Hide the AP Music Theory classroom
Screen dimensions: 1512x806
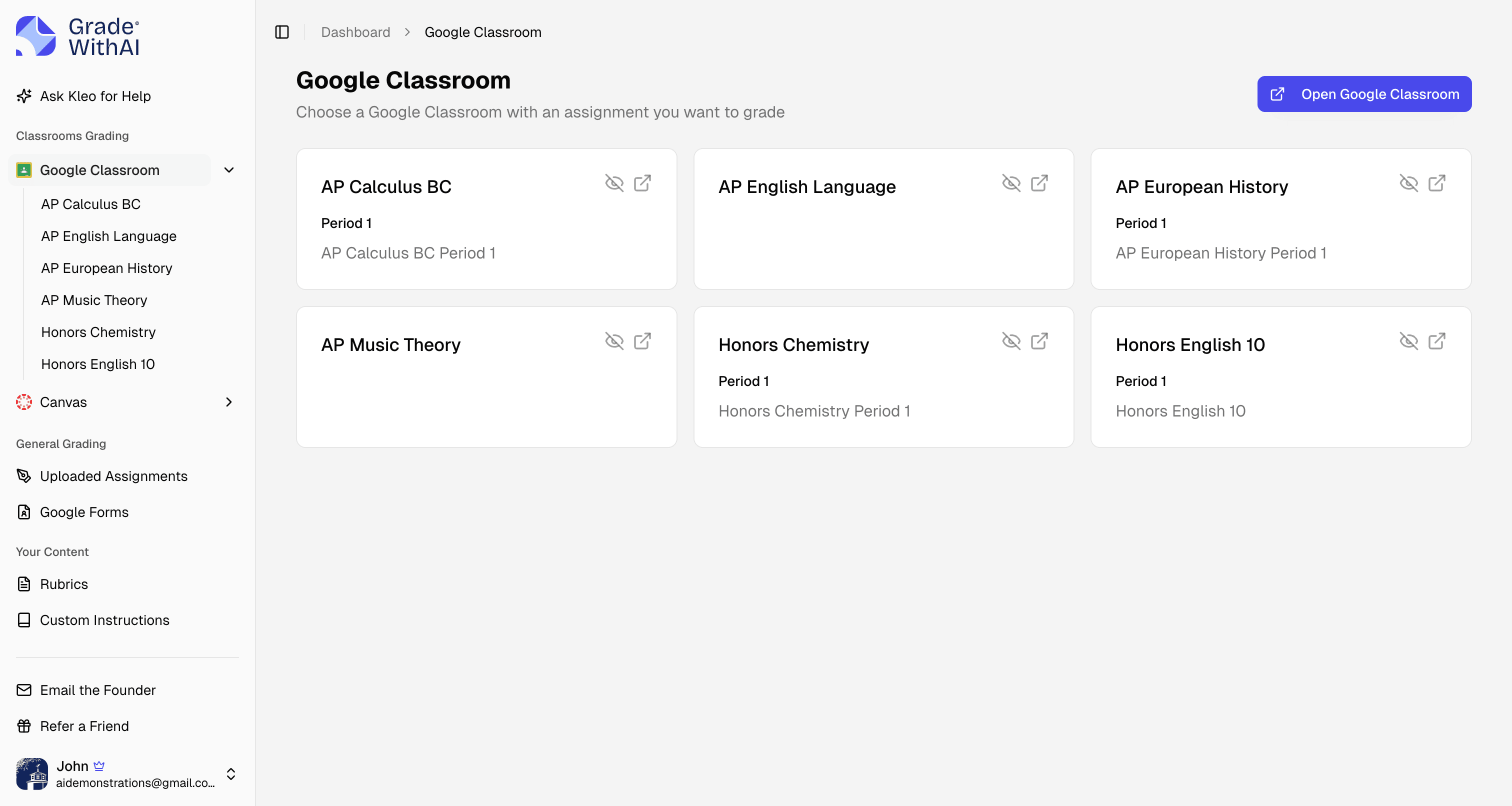coord(614,341)
